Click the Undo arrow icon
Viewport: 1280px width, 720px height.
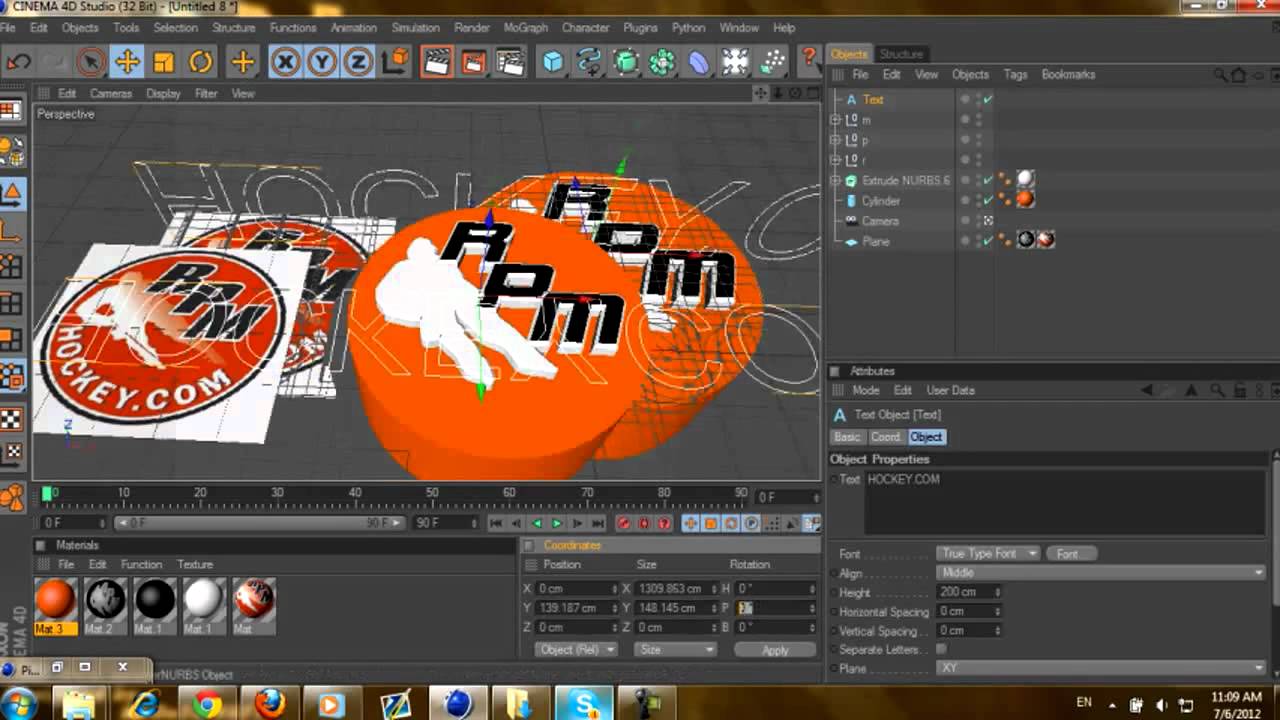tap(18, 62)
